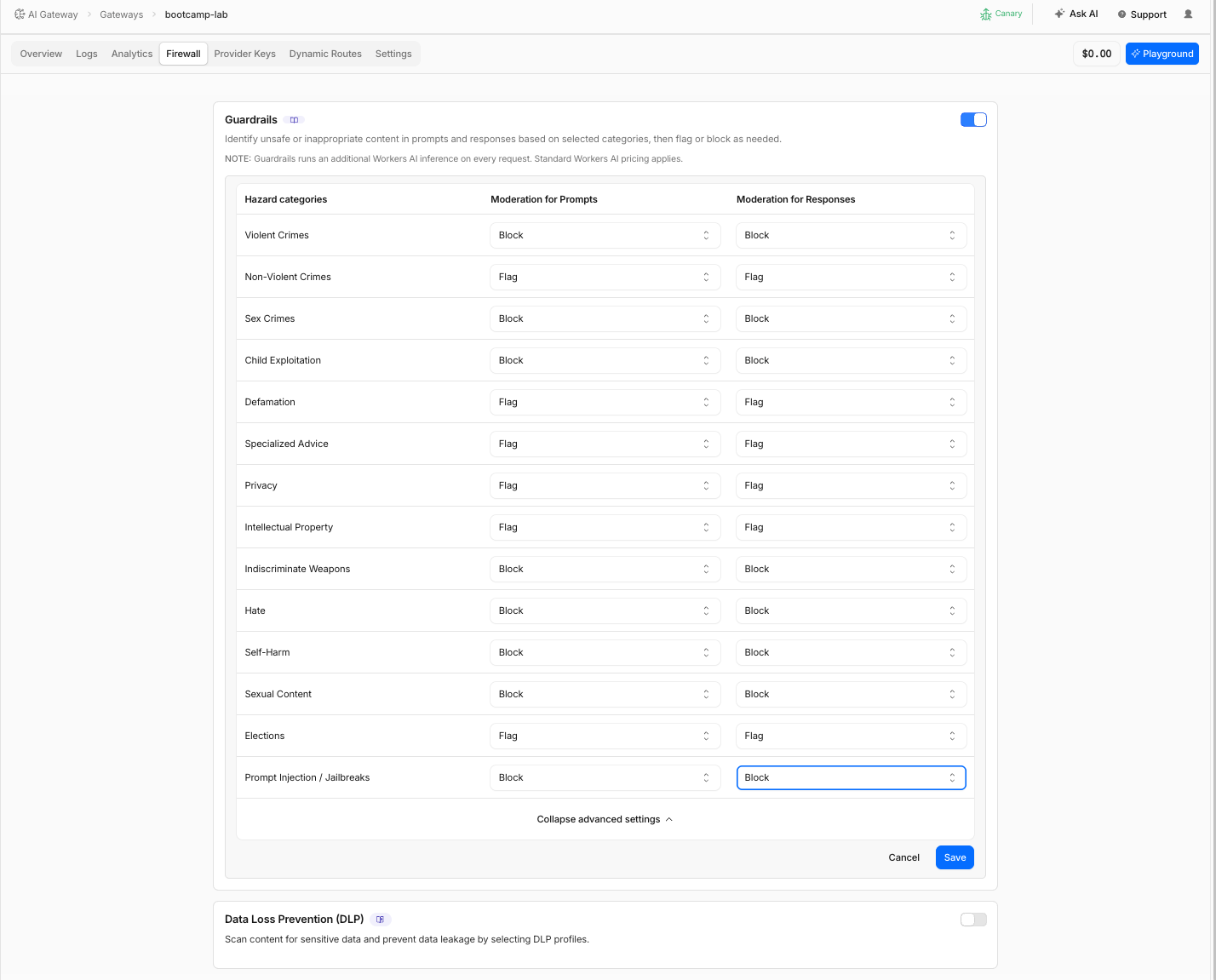Open Prompt Injection responses moderation dropdown
This screenshot has width=1216, height=980.
click(852, 777)
